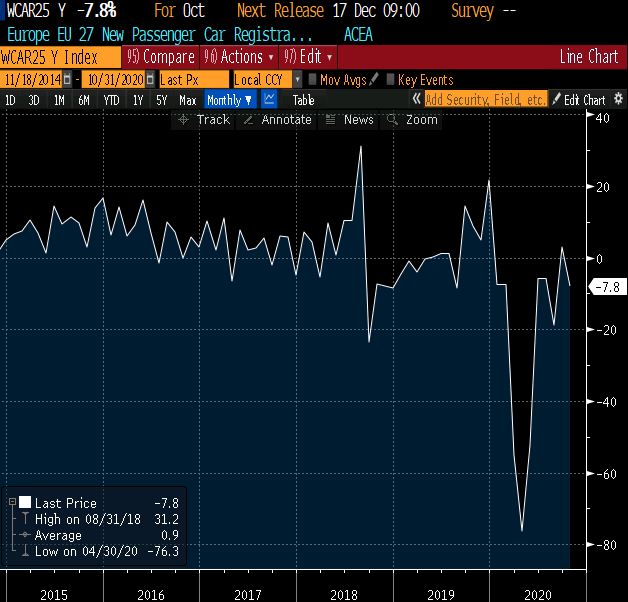The width and height of the screenshot is (628, 602).
Task: Click the Last Price white color swatch
Action: point(25,503)
